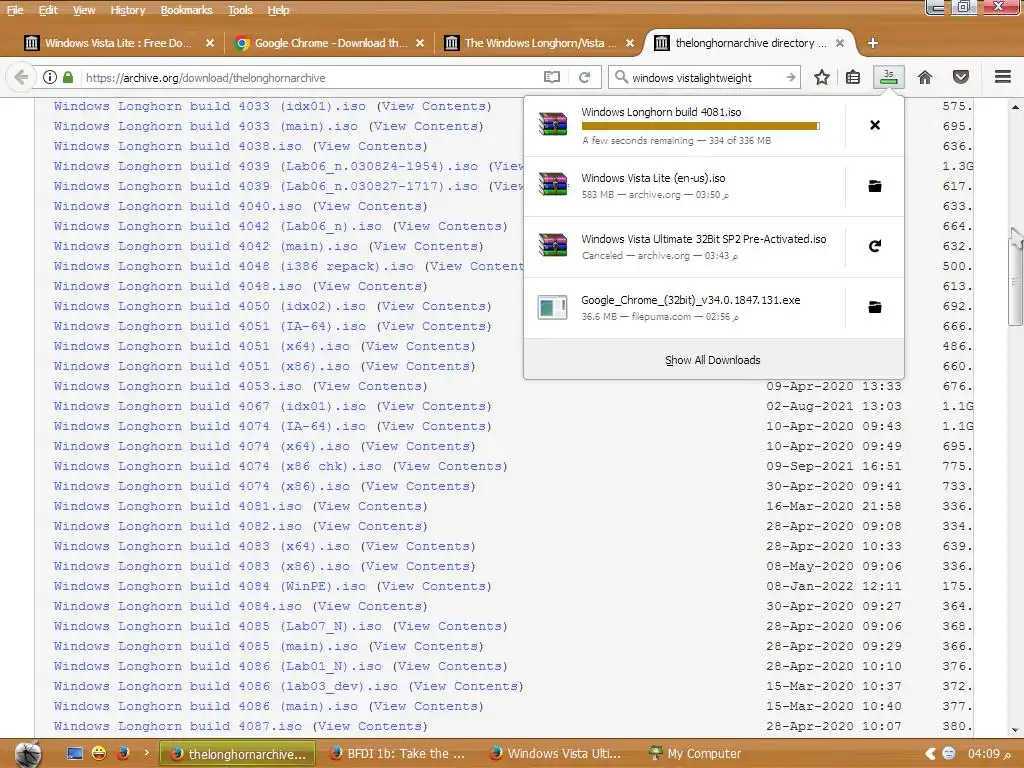This screenshot has height=768, width=1024.
Task: Go to Firefox home page
Action: 924,77
